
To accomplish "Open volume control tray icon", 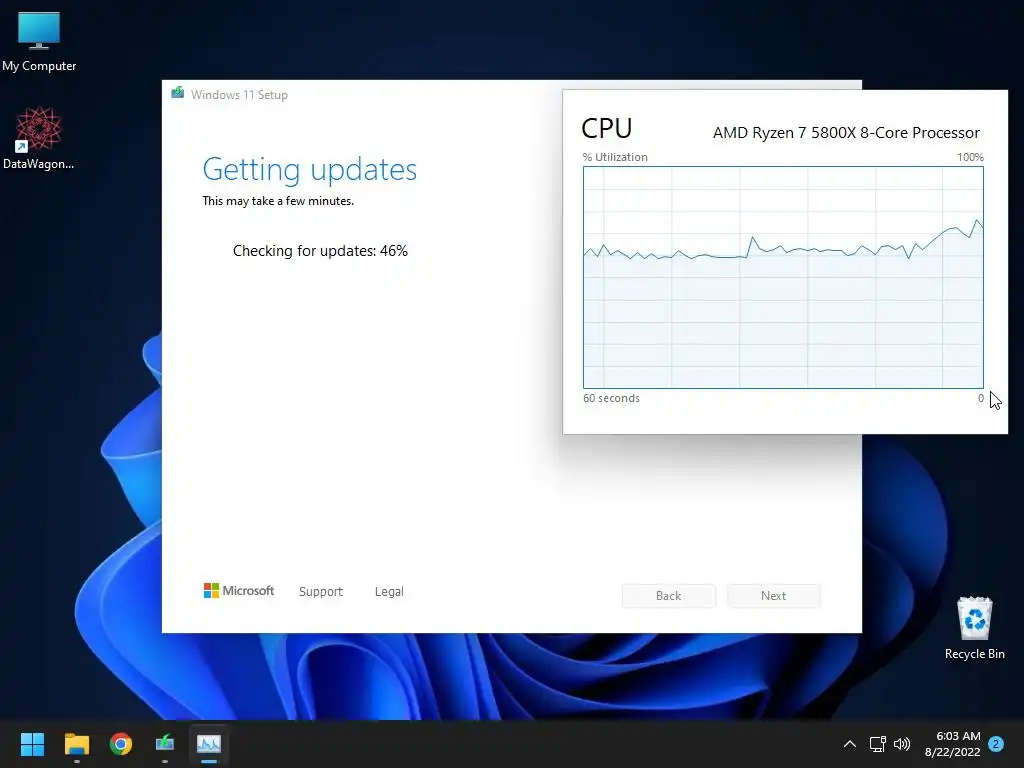I will (x=902, y=744).
